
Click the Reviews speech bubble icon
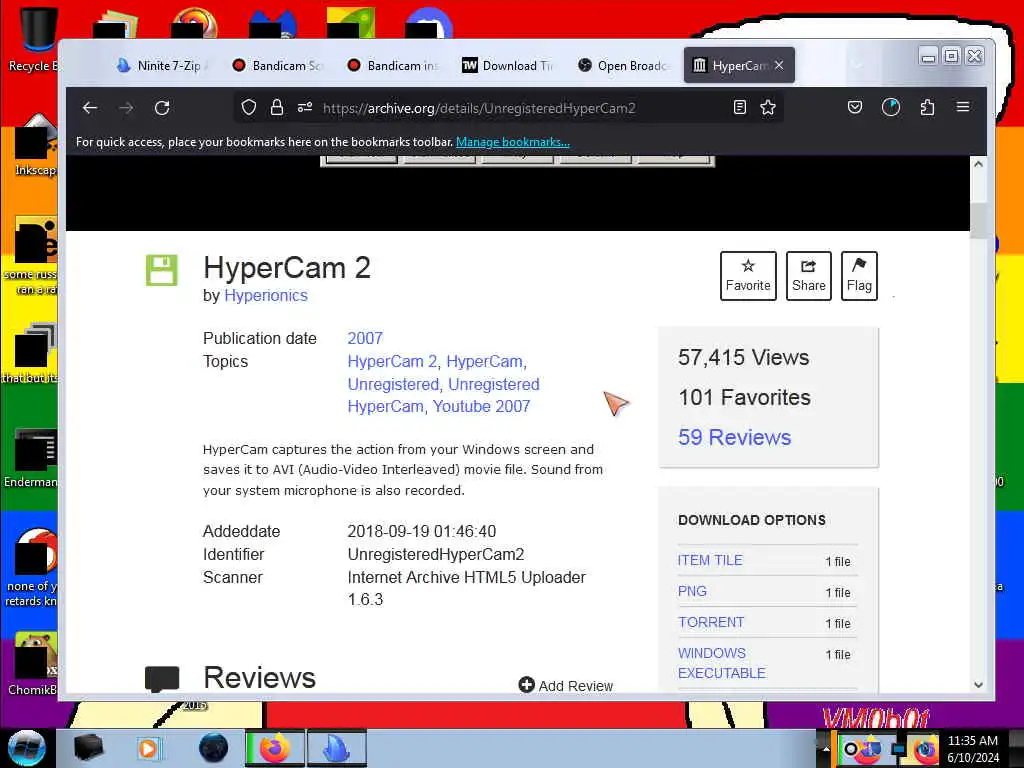(162, 679)
